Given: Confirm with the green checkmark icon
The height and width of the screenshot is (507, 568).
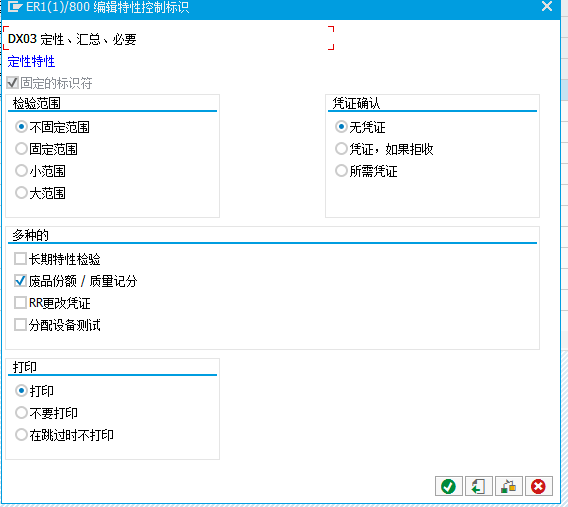Looking at the screenshot, I should pyautogui.click(x=448, y=486).
